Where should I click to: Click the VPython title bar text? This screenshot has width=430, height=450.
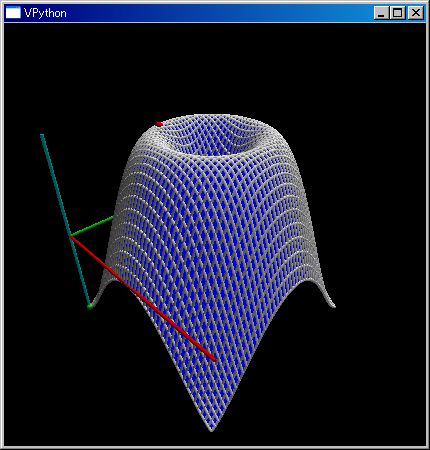point(45,13)
